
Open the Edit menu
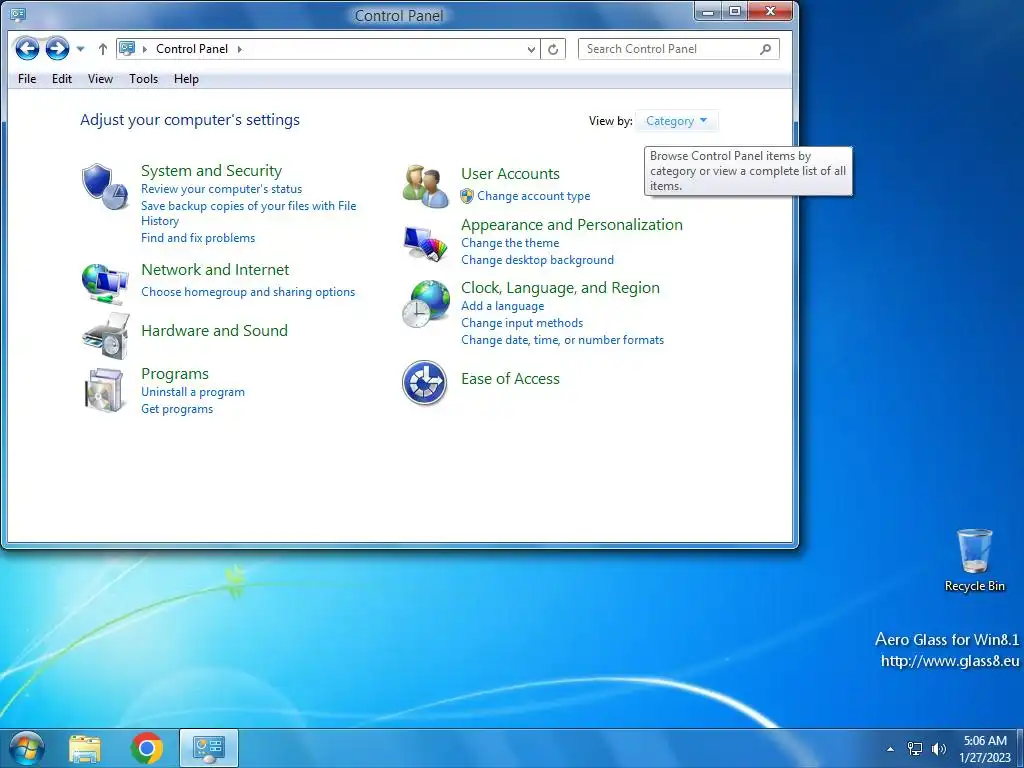click(62, 79)
